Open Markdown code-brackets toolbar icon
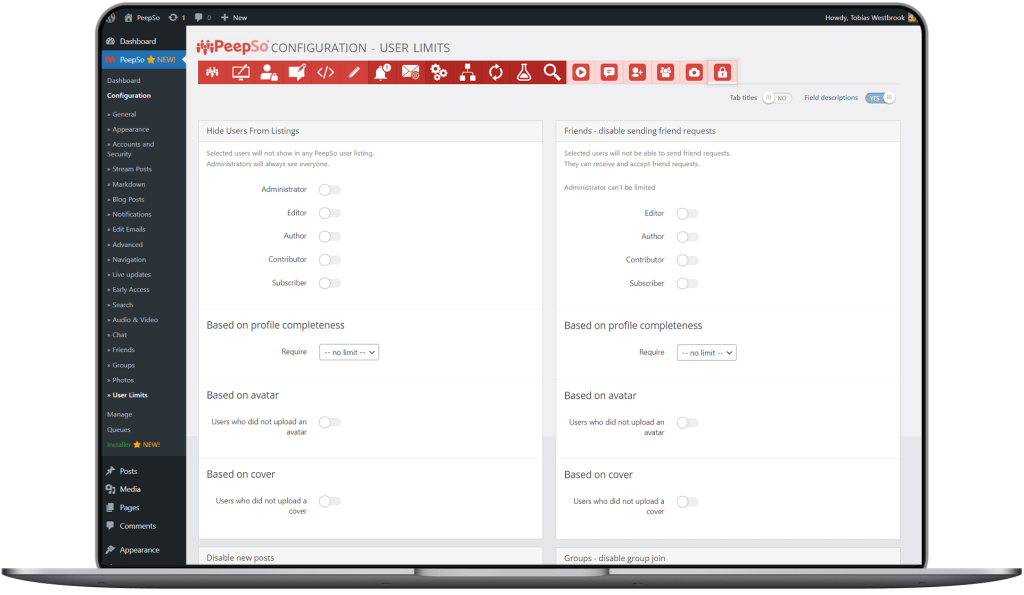 coord(325,72)
